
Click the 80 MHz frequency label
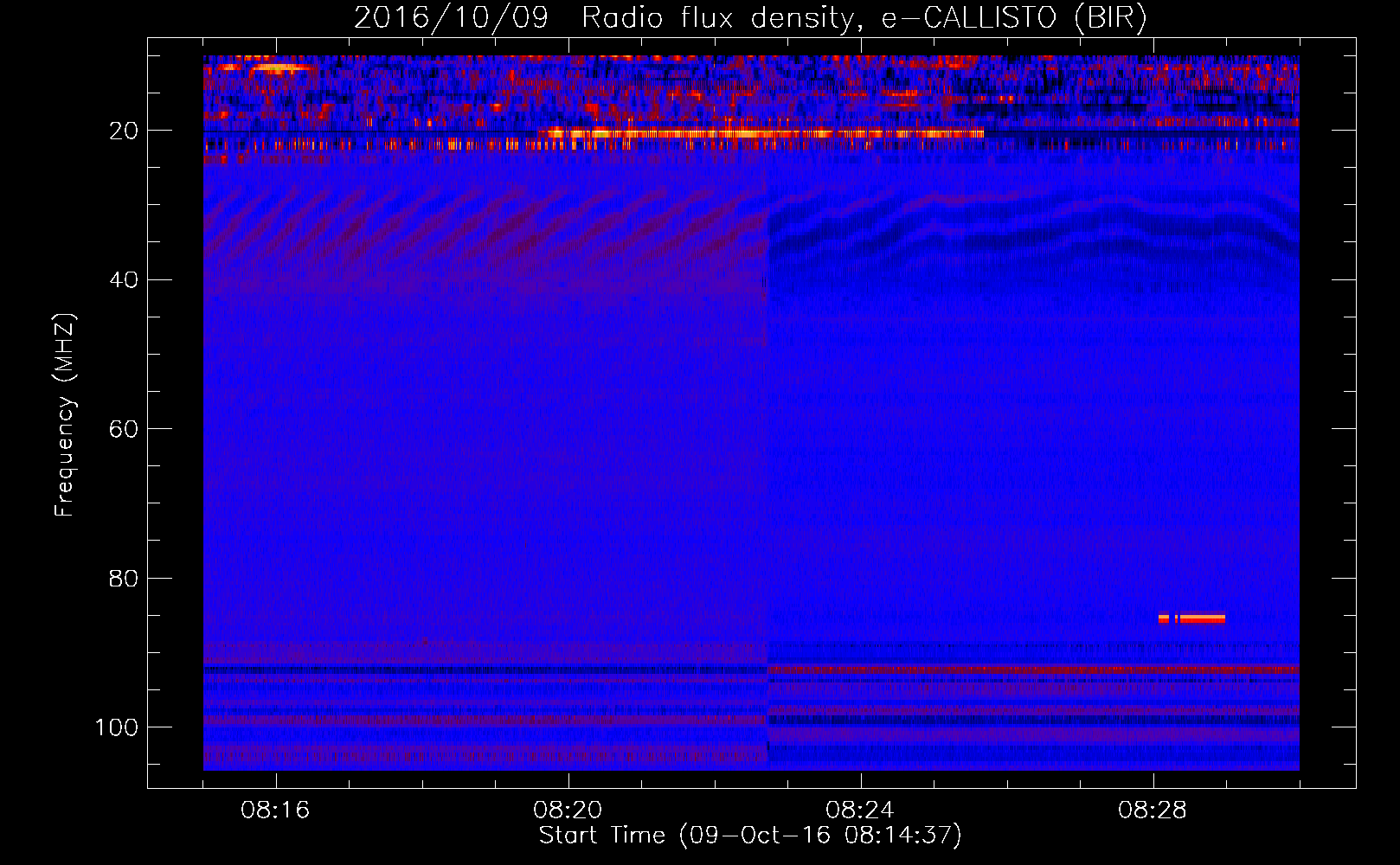point(125,578)
